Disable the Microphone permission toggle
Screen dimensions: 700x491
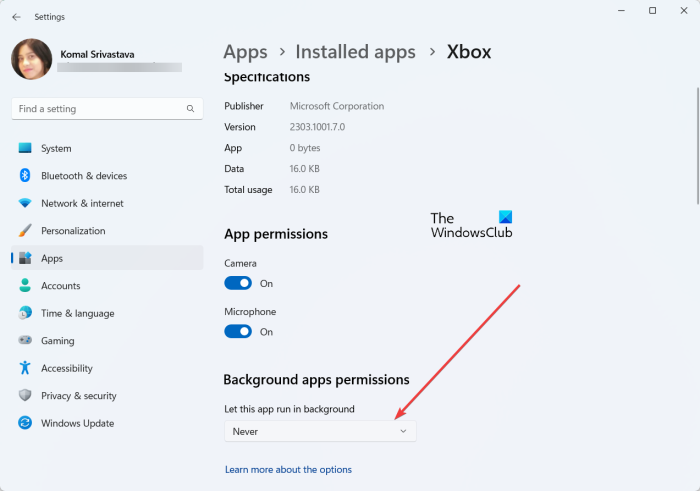[238, 332]
